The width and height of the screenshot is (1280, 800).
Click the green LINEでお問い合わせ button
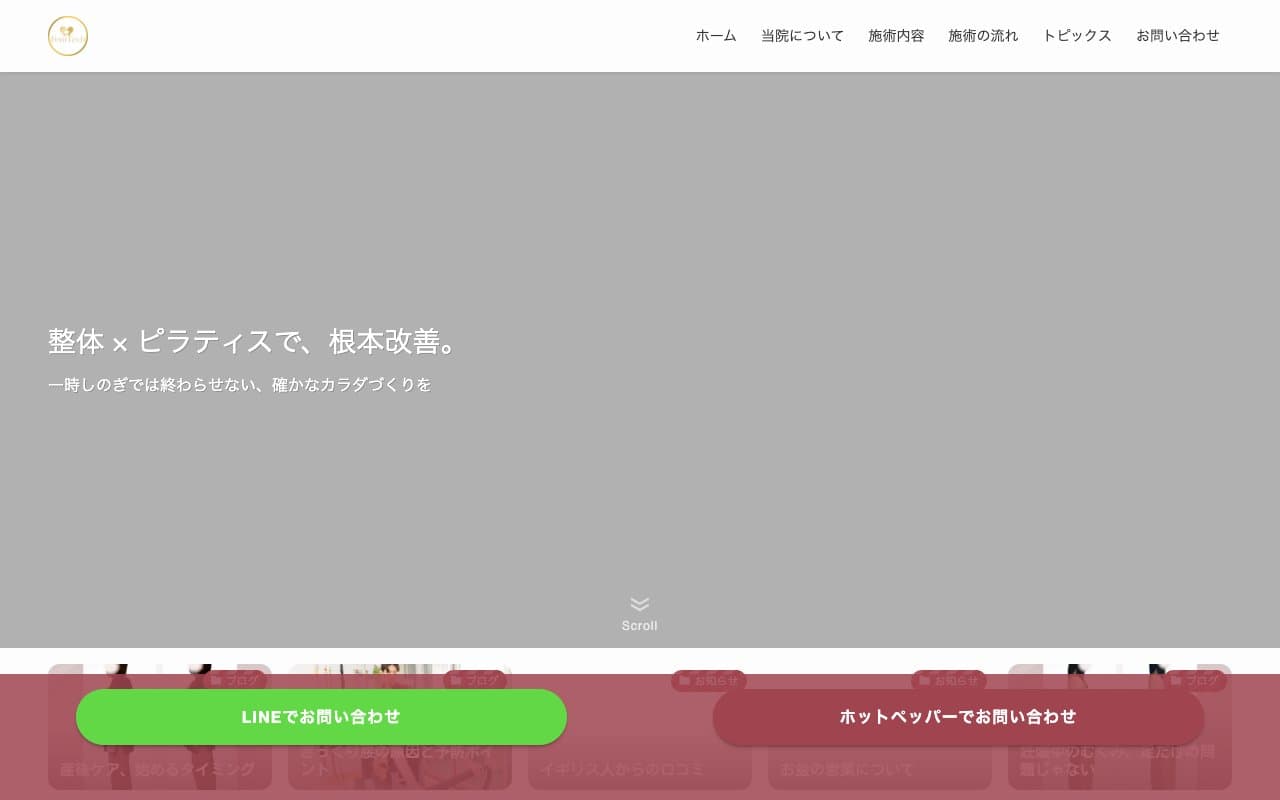click(x=320, y=717)
